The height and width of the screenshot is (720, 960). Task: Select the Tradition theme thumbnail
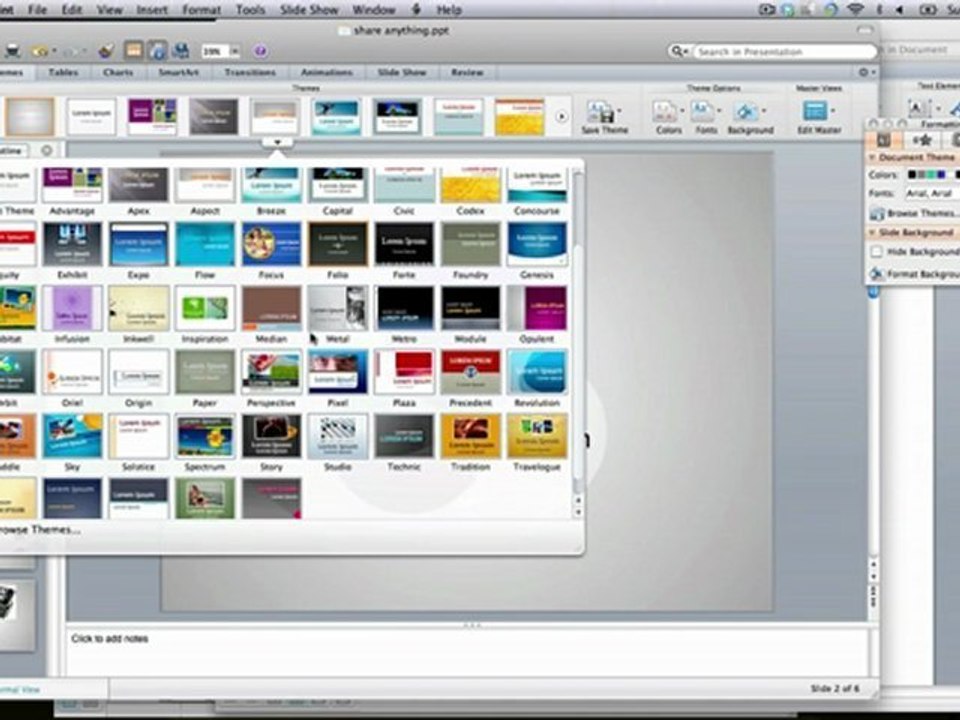pos(470,437)
